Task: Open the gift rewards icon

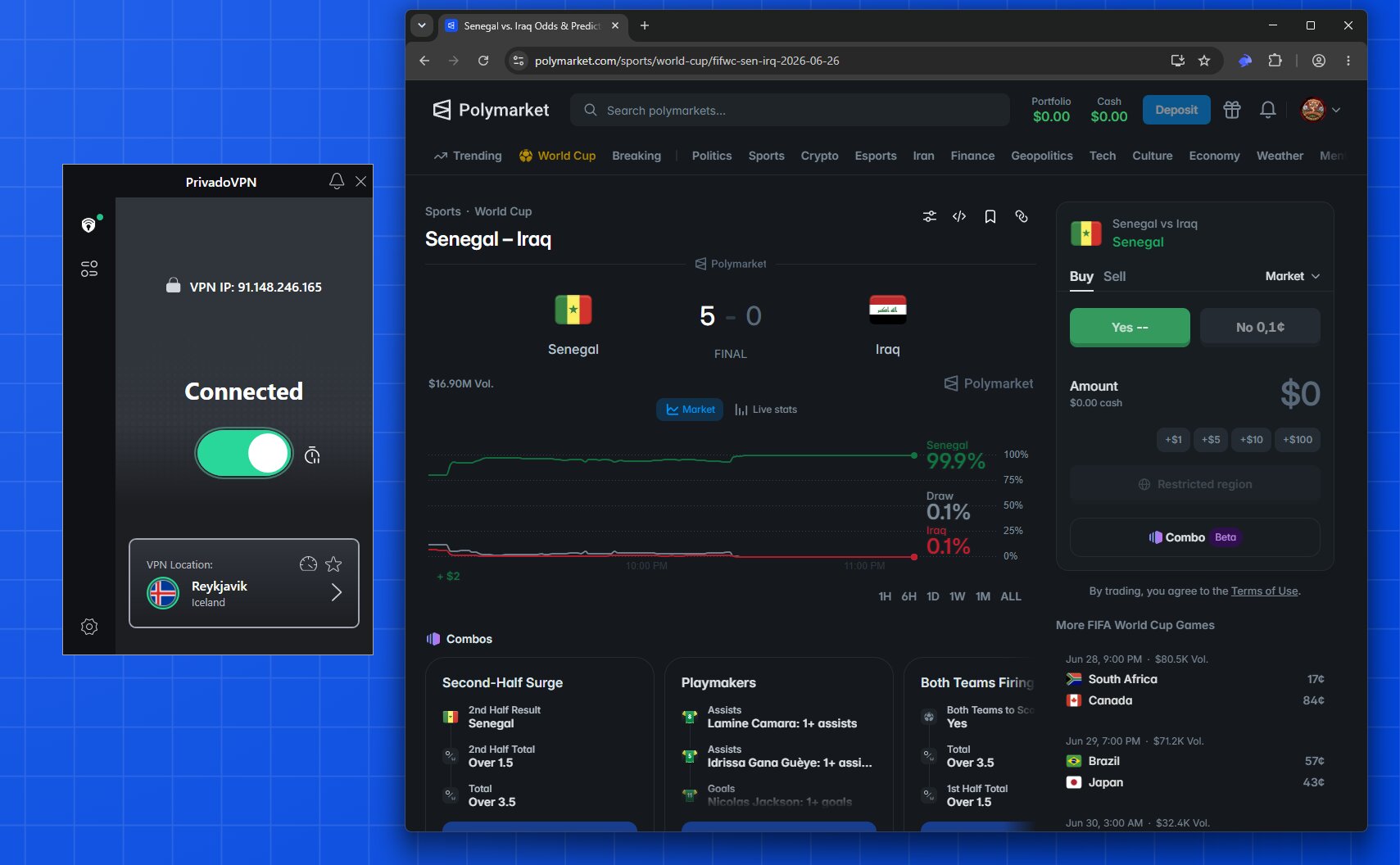Action: [x=1232, y=110]
